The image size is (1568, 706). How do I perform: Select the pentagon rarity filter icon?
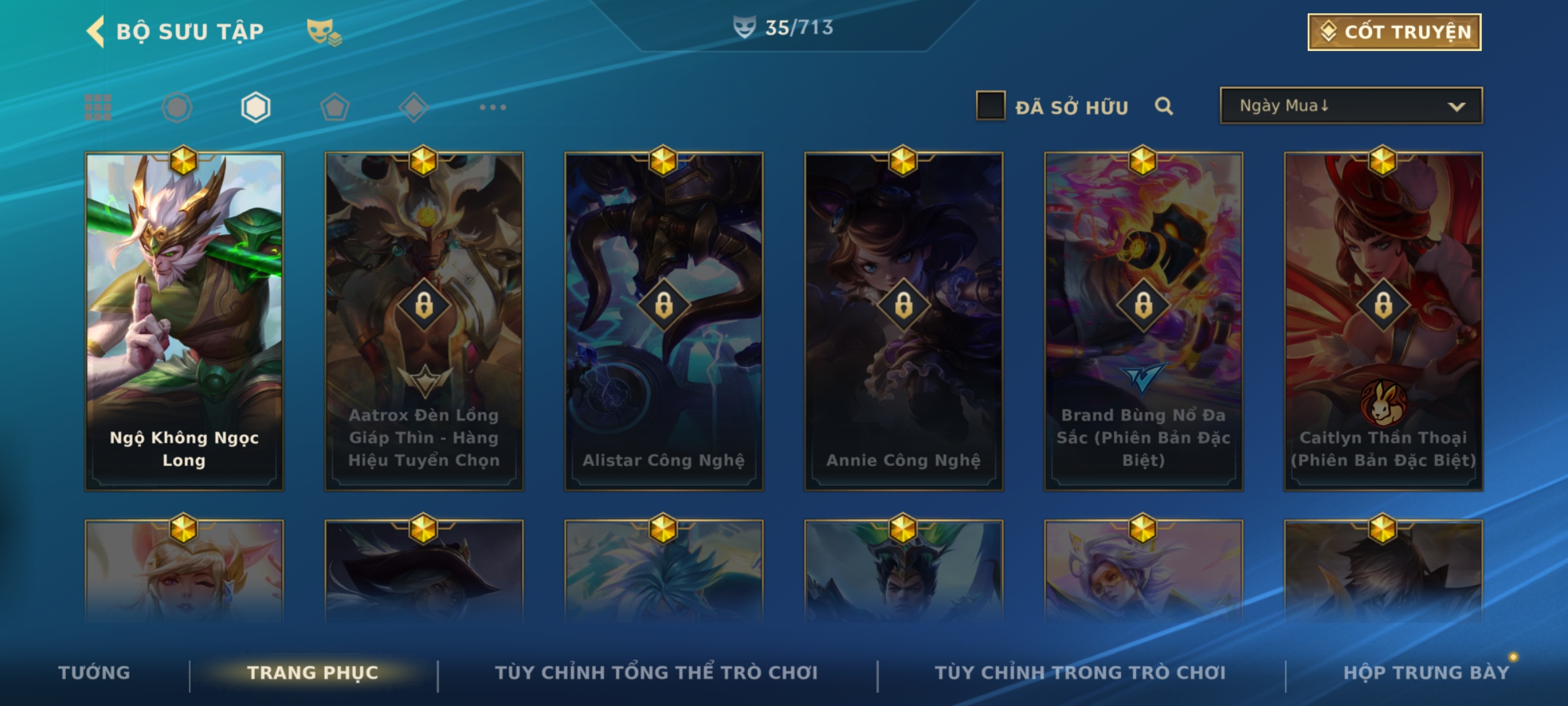(335, 107)
